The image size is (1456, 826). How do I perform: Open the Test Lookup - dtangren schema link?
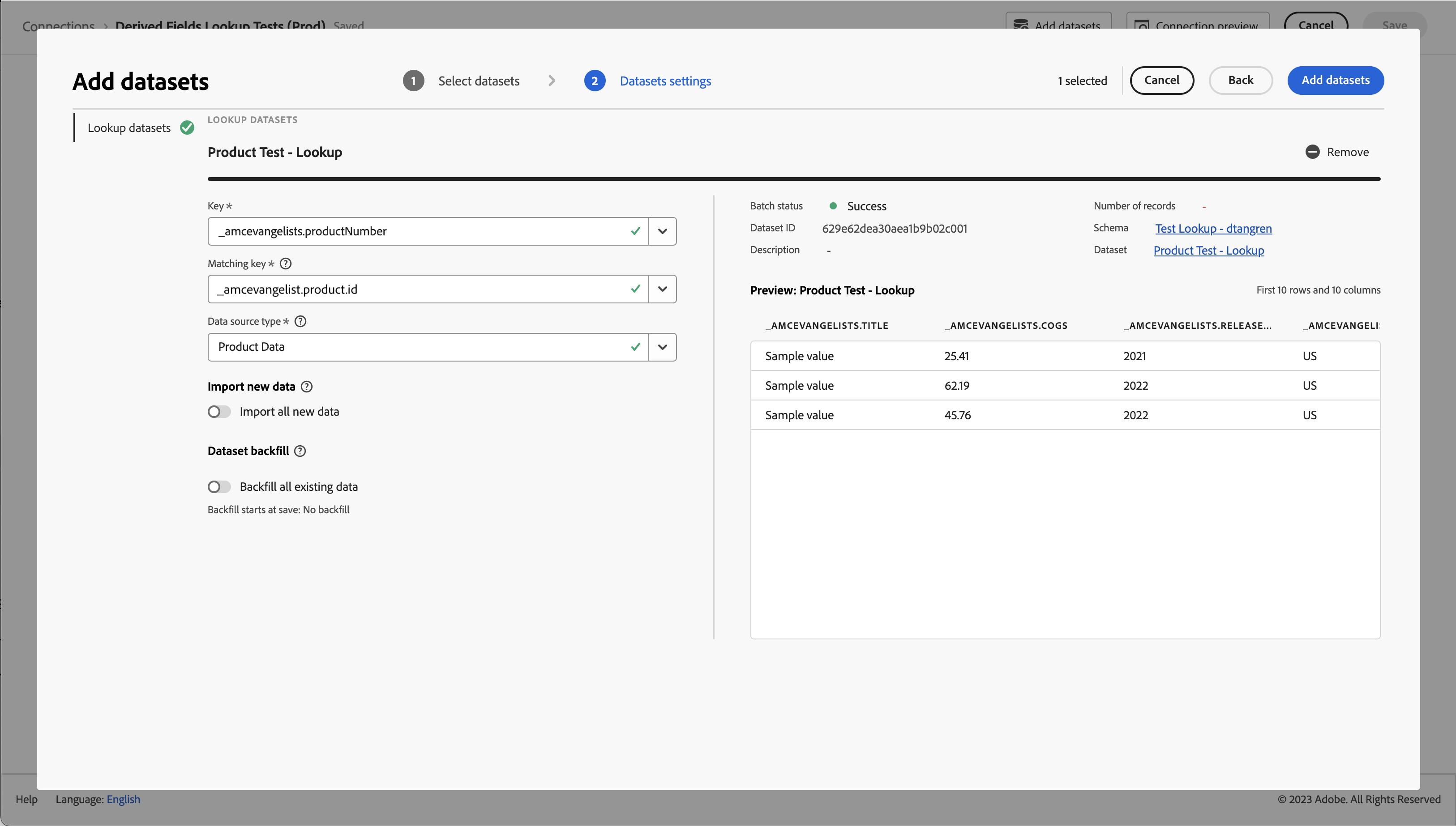pos(1213,229)
